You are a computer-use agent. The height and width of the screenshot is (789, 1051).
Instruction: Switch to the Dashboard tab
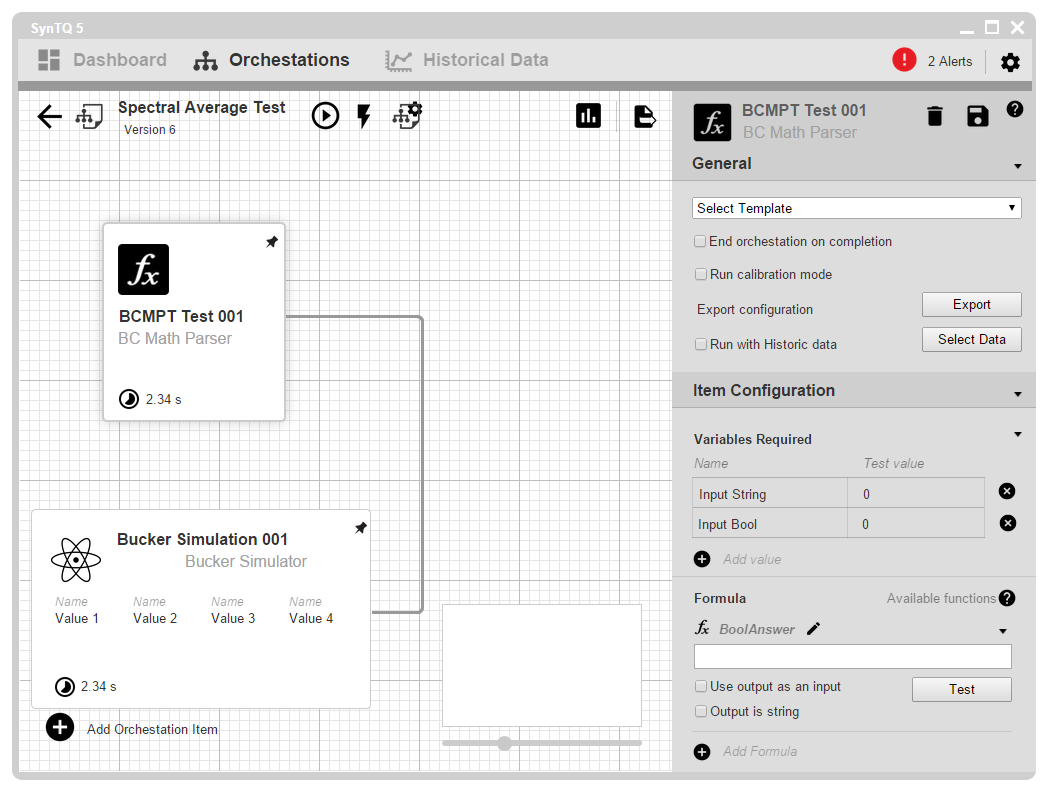coord(102,60)
